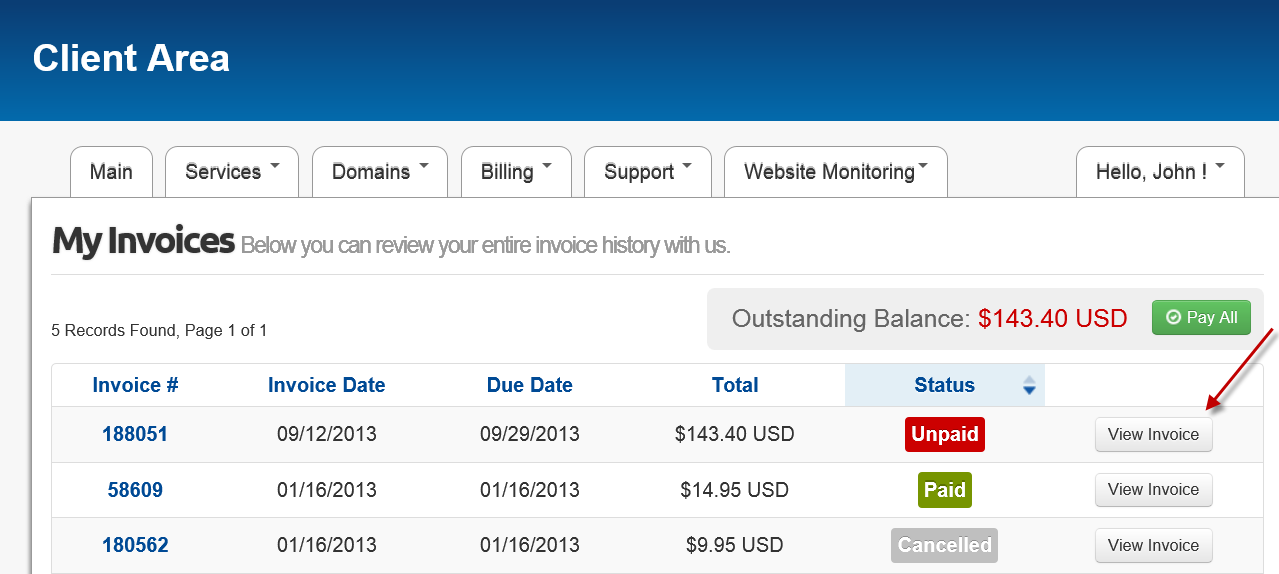Viewport: 1279px width, 574px height.
Task: Open the Billing dropdown menu
Action: (516, 172)
